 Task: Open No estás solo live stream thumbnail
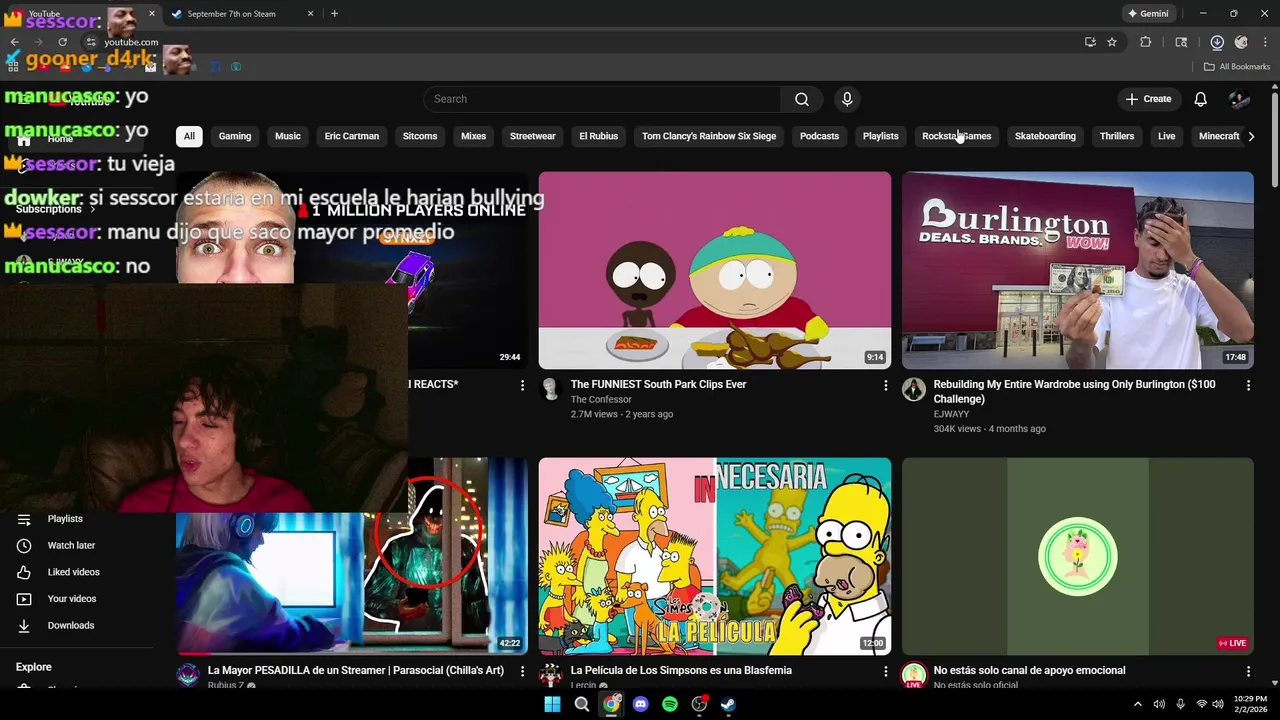tap(1078, 556)
